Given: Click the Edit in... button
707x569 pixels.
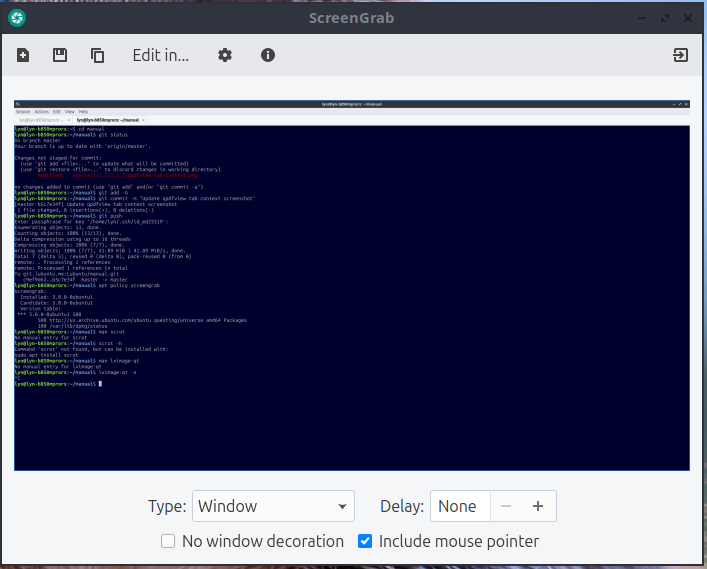Looking at the screenshot, I should point(161,55).
